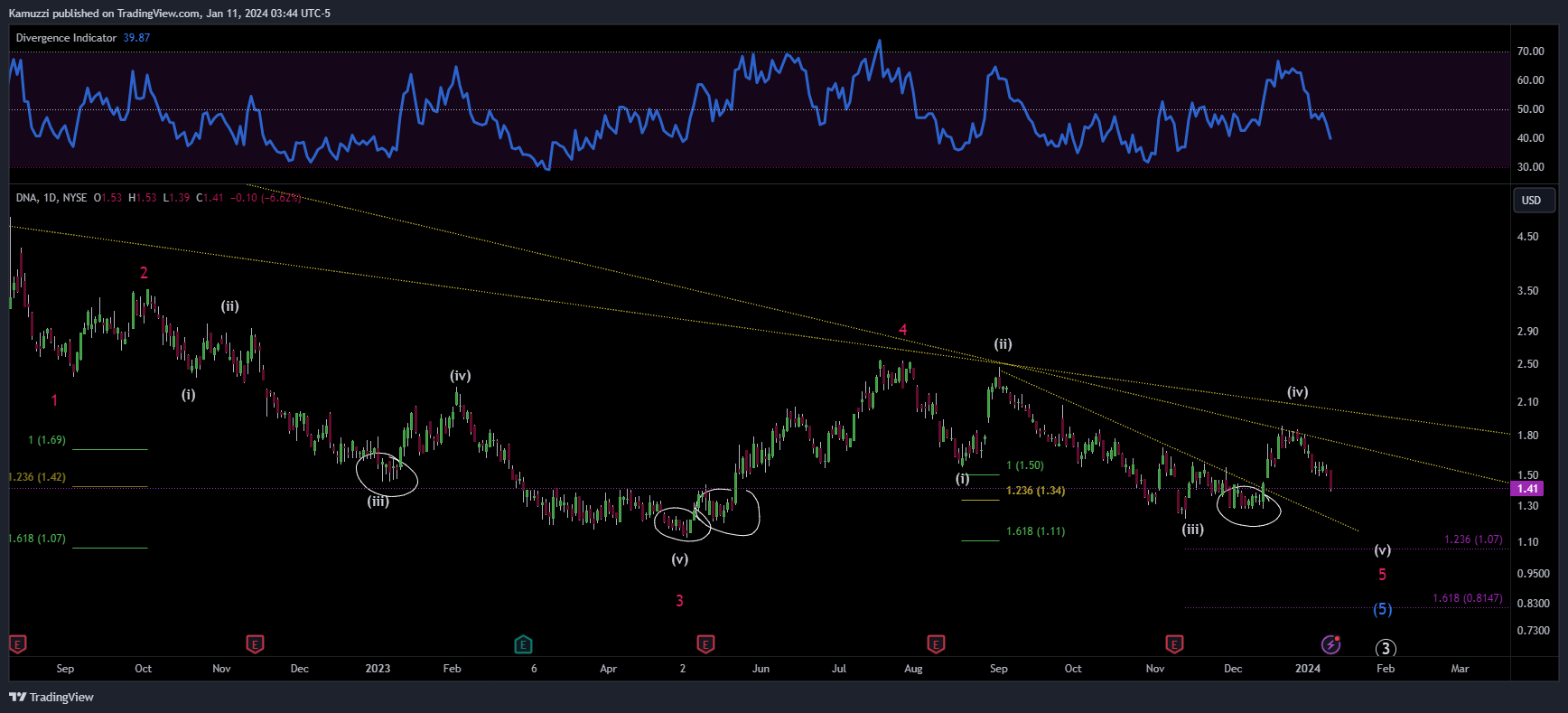Select the red wave label 3
The image size is (1568, 713).
coord(679,601)
